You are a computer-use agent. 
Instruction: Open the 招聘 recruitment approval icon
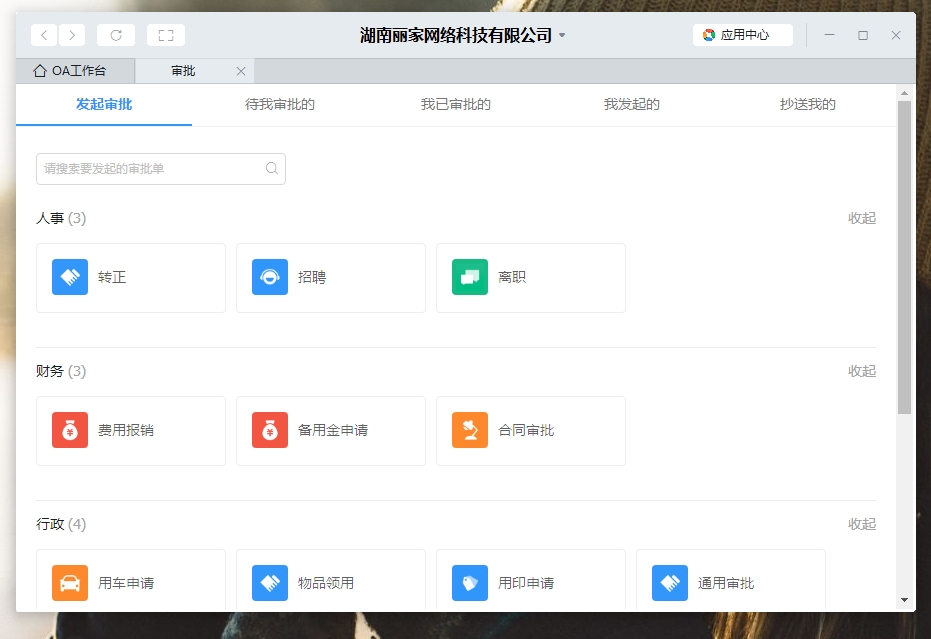click(270, 277)
